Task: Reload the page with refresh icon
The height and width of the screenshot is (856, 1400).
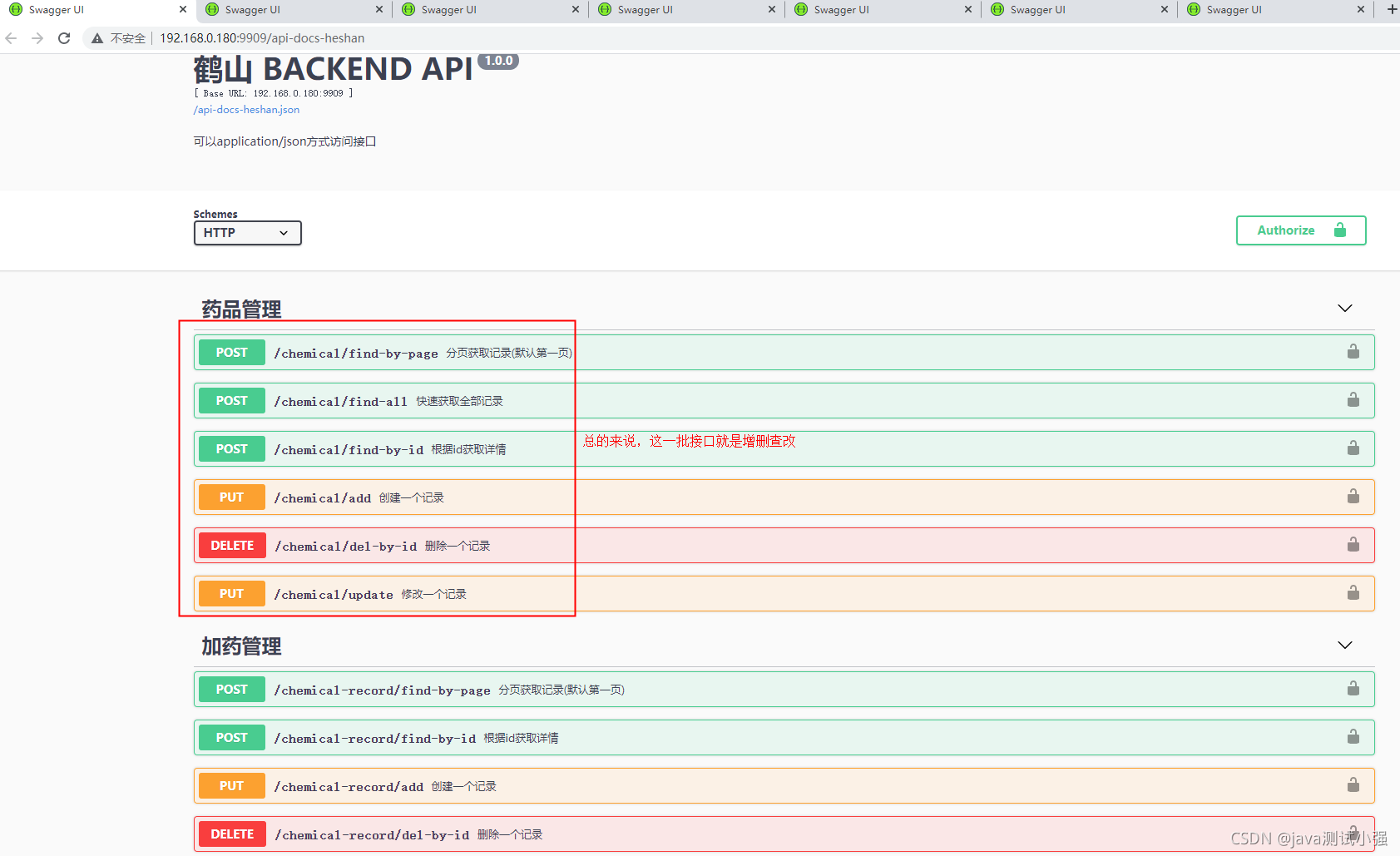Action: click(64, 38)
